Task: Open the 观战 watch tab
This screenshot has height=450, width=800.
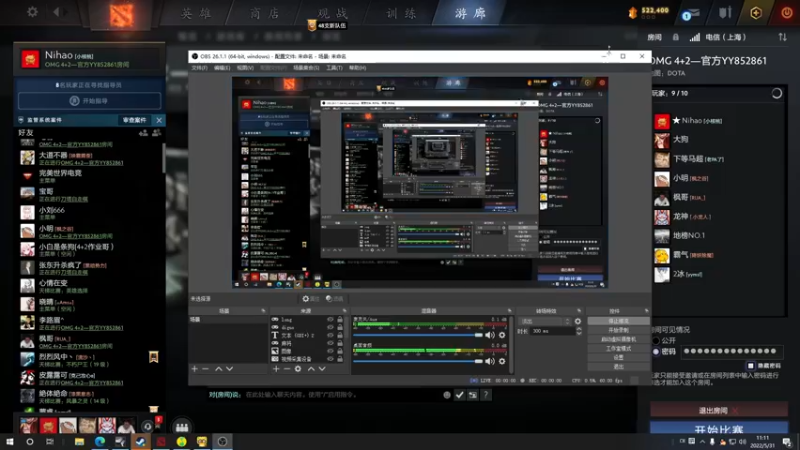Action: pos(333,13)
